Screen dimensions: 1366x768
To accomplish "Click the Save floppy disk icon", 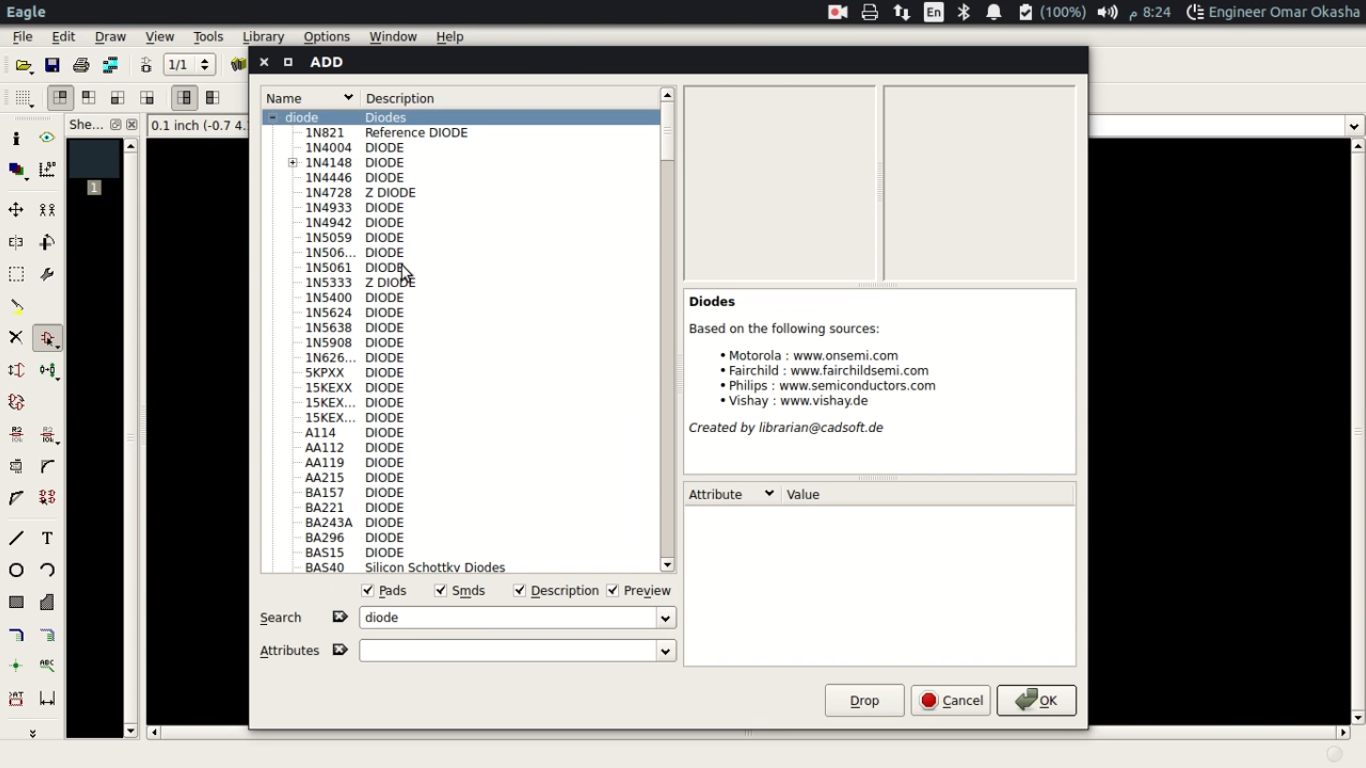I will tap(52, 65).
